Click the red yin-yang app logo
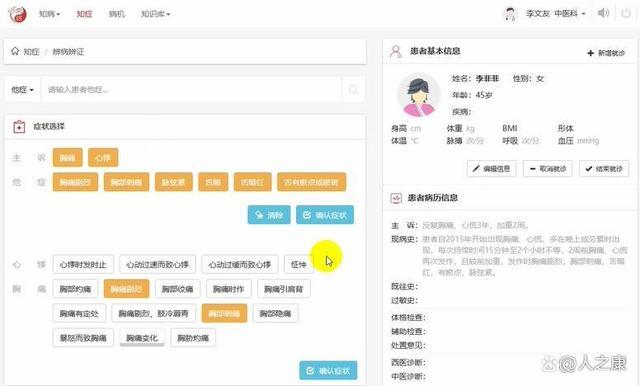The height and width of the screenshot is (386, 640). (17, 14)
